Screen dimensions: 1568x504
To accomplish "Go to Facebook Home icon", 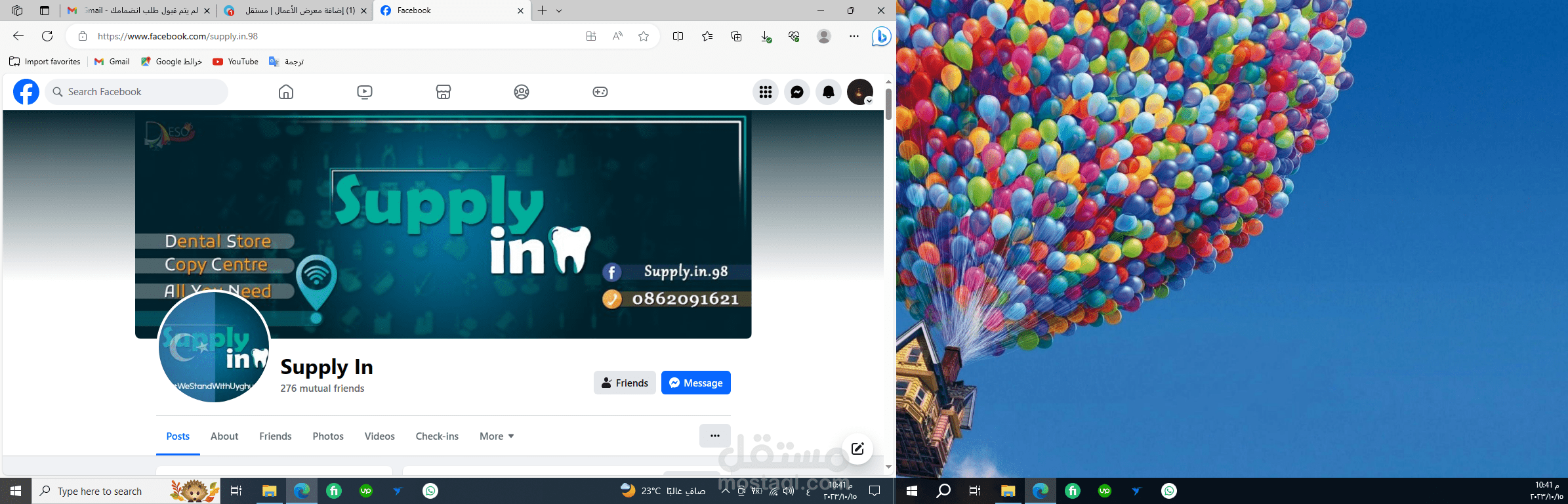I will click(x=286, y=92).
